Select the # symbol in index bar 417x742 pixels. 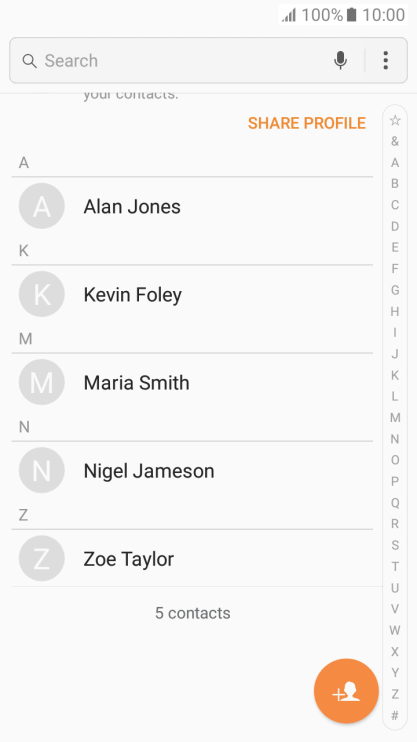(x=395, y=716)
